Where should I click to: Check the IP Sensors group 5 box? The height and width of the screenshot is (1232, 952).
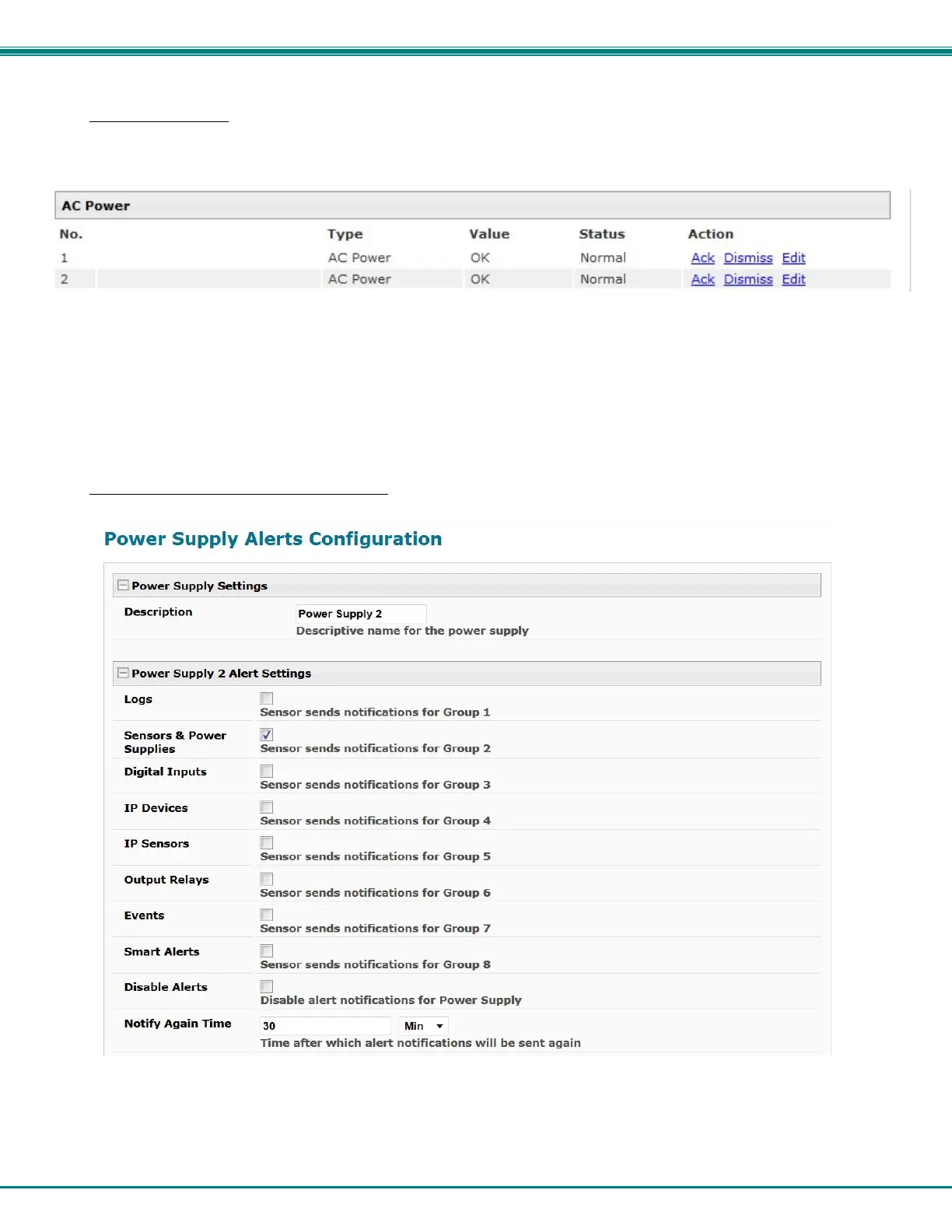point(267,843)
